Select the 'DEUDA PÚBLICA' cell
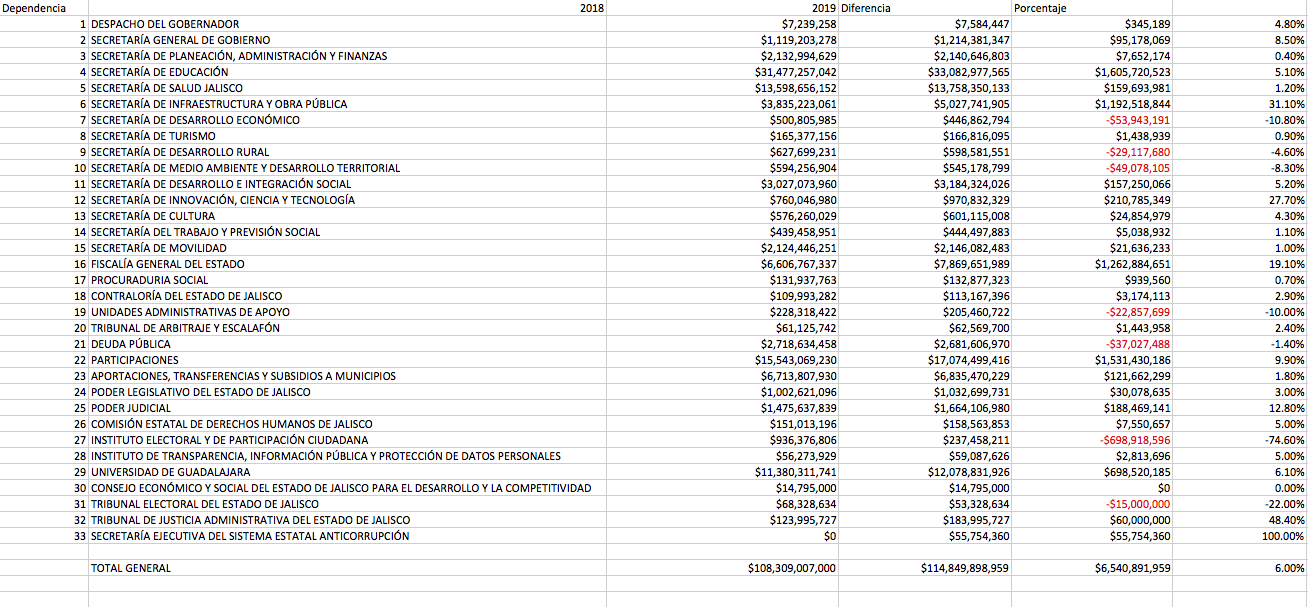The width and height of the screenshot is (1308, 607). coord(347,344)
